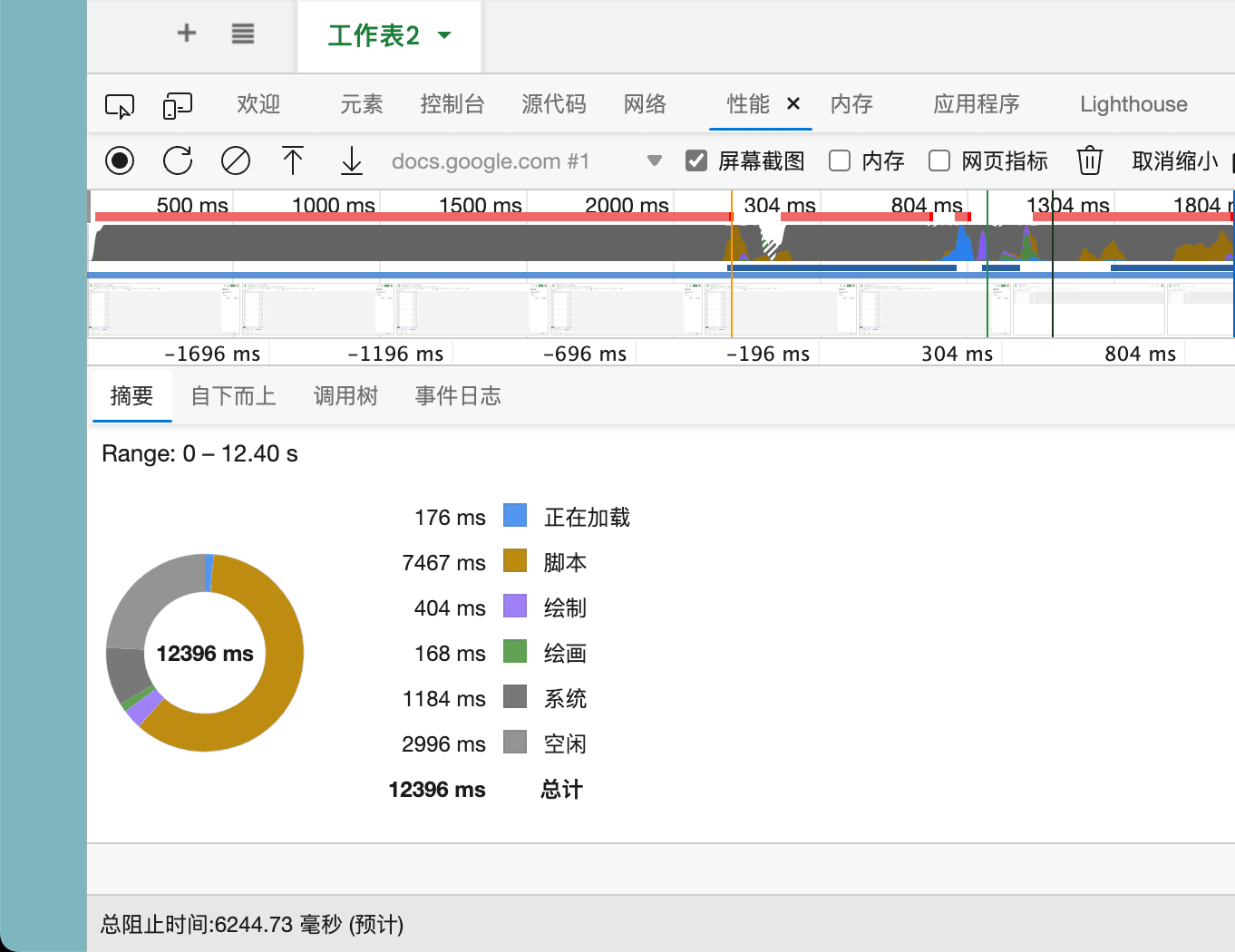Open the 控制台 tab
The image size is (1235, 952).
pyautogui.click(x=452, y=104)
